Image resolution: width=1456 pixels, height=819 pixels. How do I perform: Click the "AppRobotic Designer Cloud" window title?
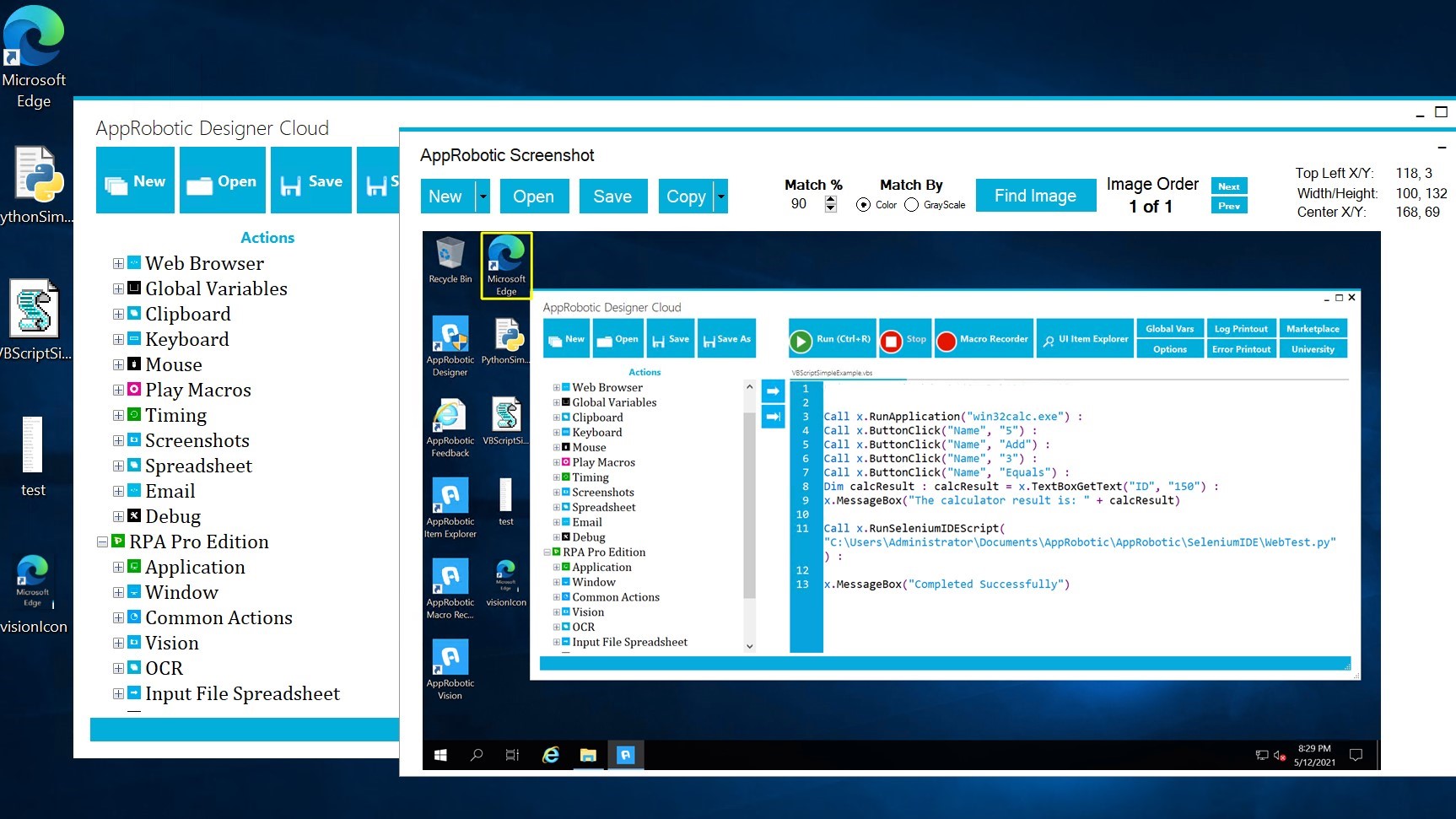point(212,128)
